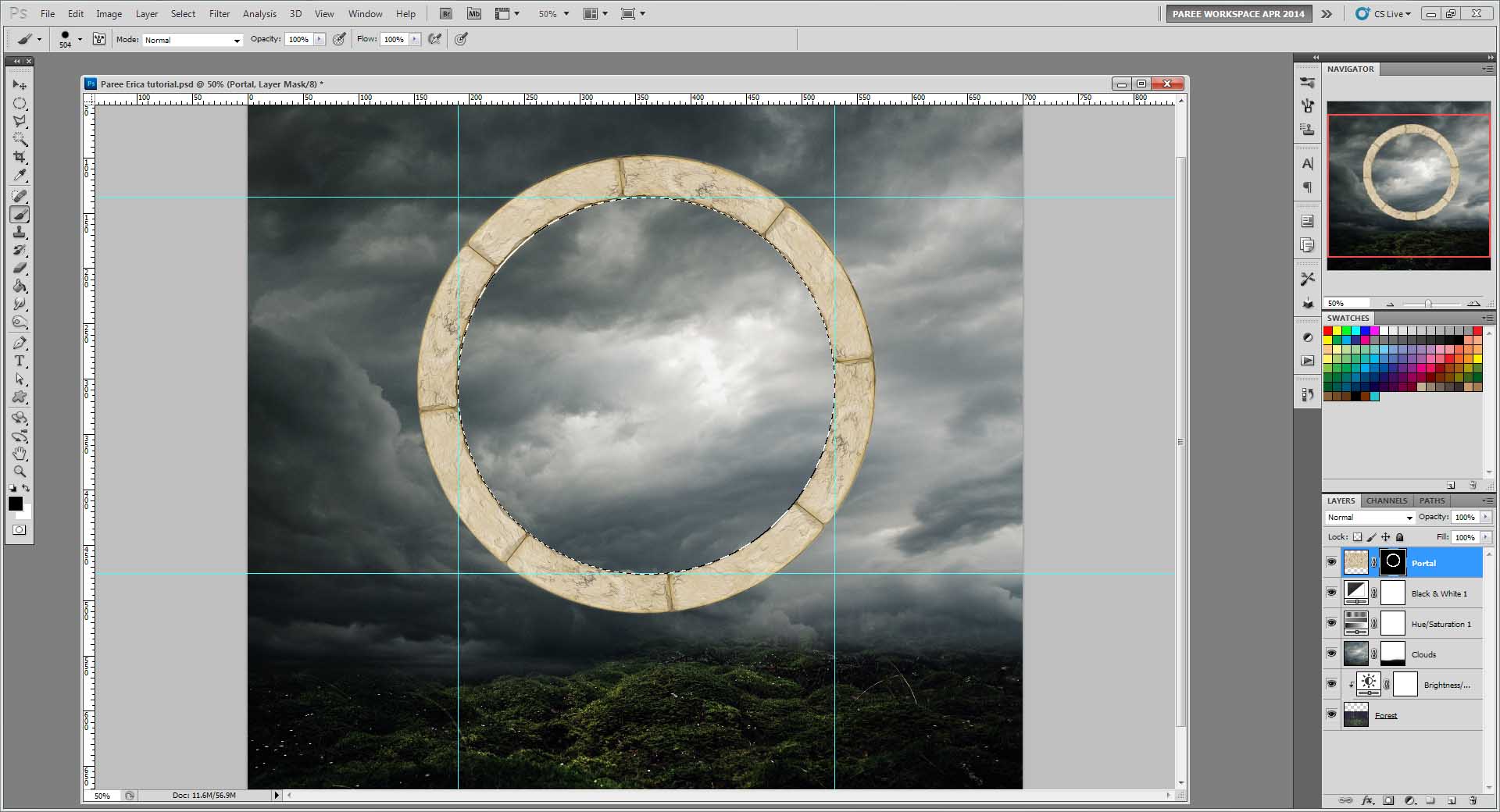Image resolution: width=1500 pixels, height=812 pixels.
Task: Pick the Clone Stamp tool
Action: [20, 233]
